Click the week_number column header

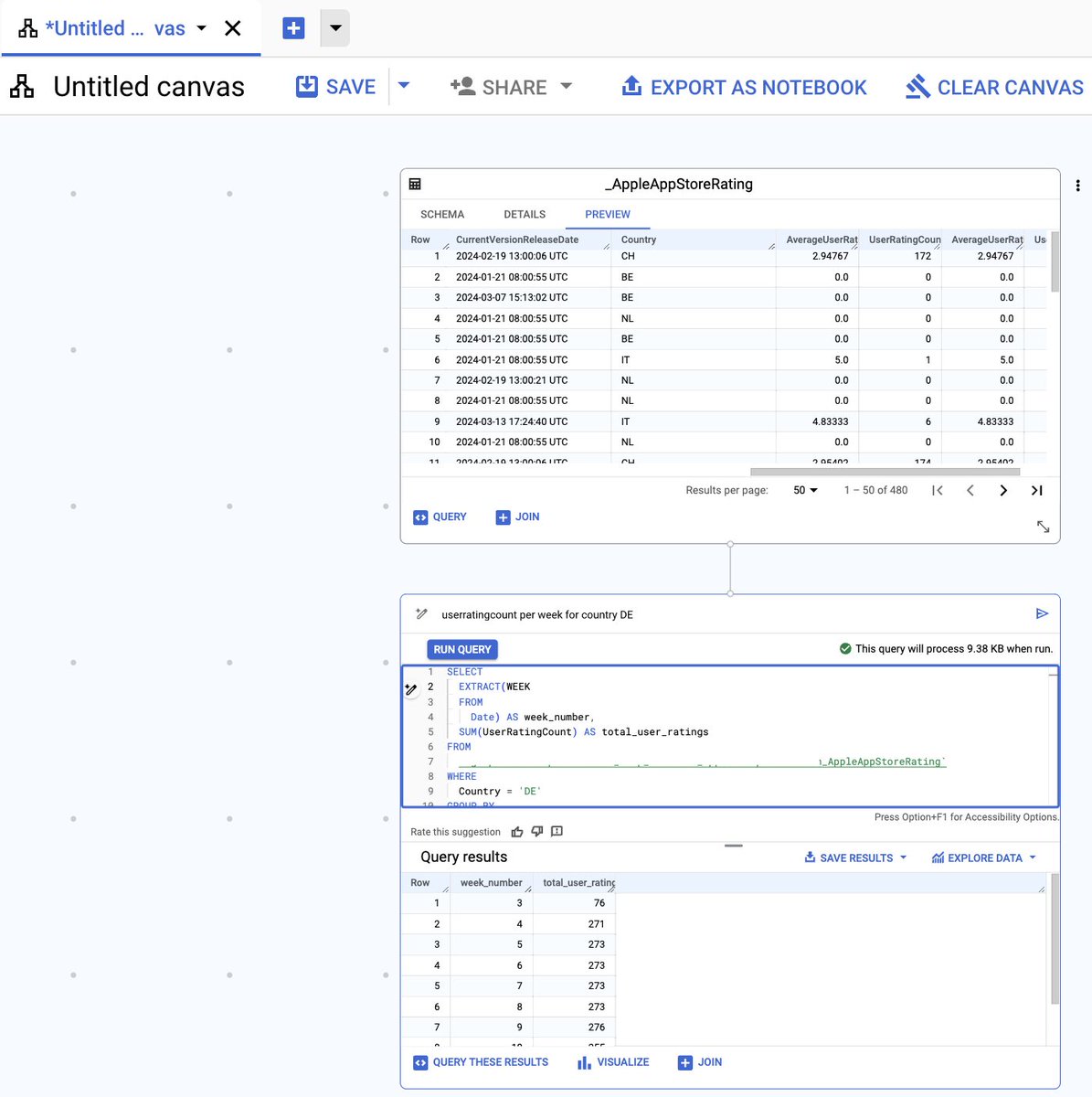491,882
